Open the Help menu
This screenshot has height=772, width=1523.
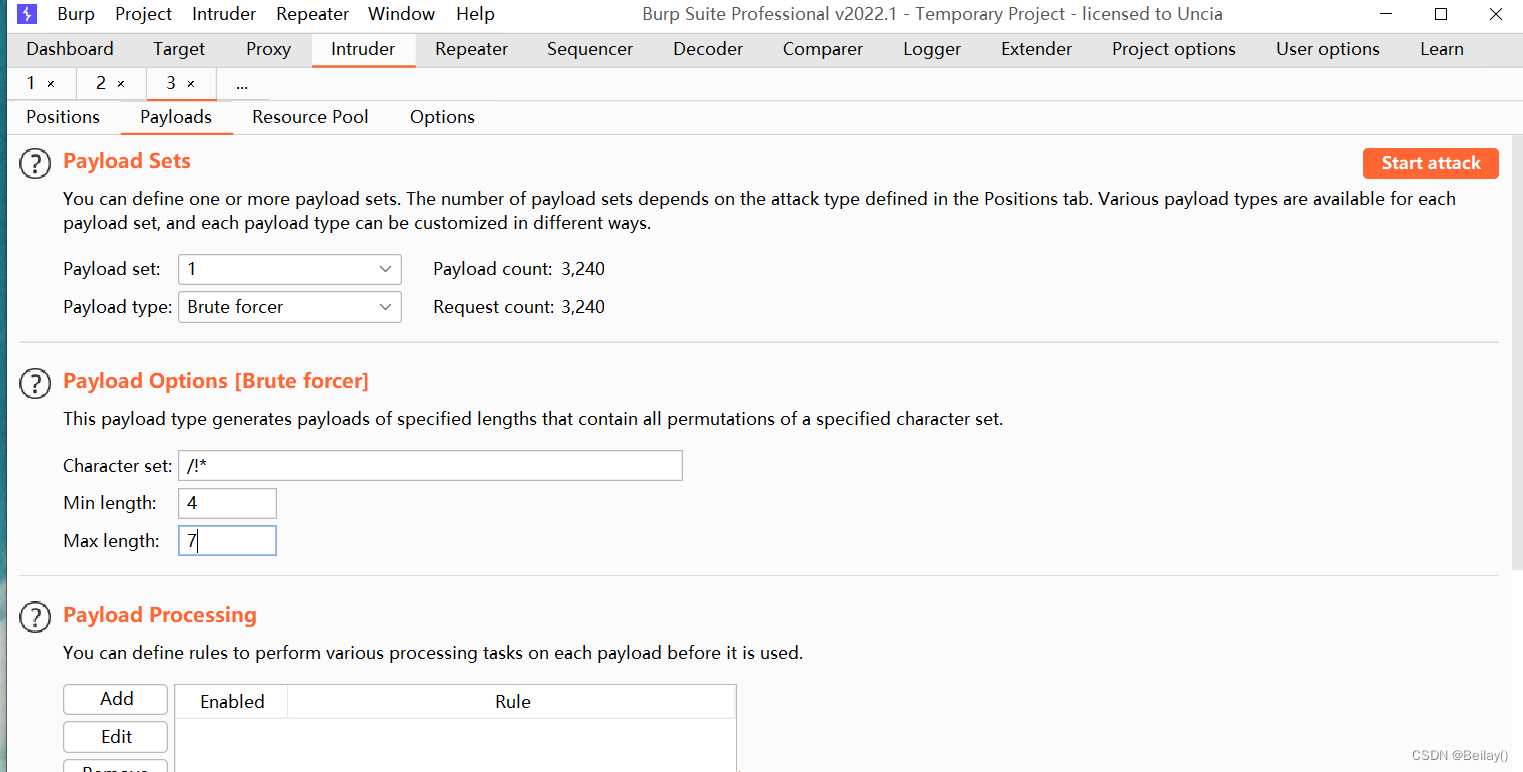coord(475,14)
